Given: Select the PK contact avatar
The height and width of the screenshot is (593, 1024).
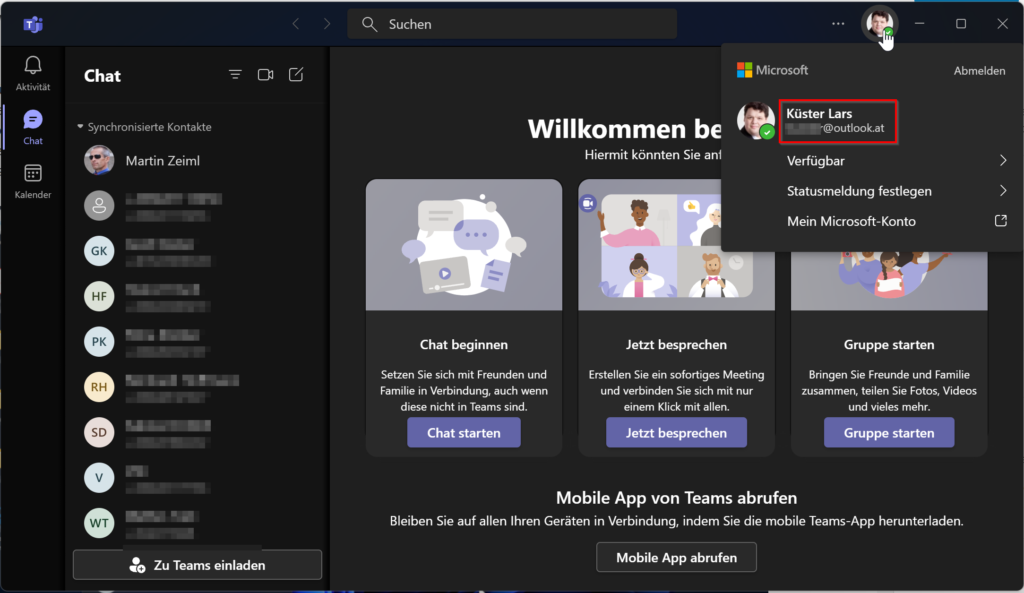Looking at the screenshot, I should 99,342.
